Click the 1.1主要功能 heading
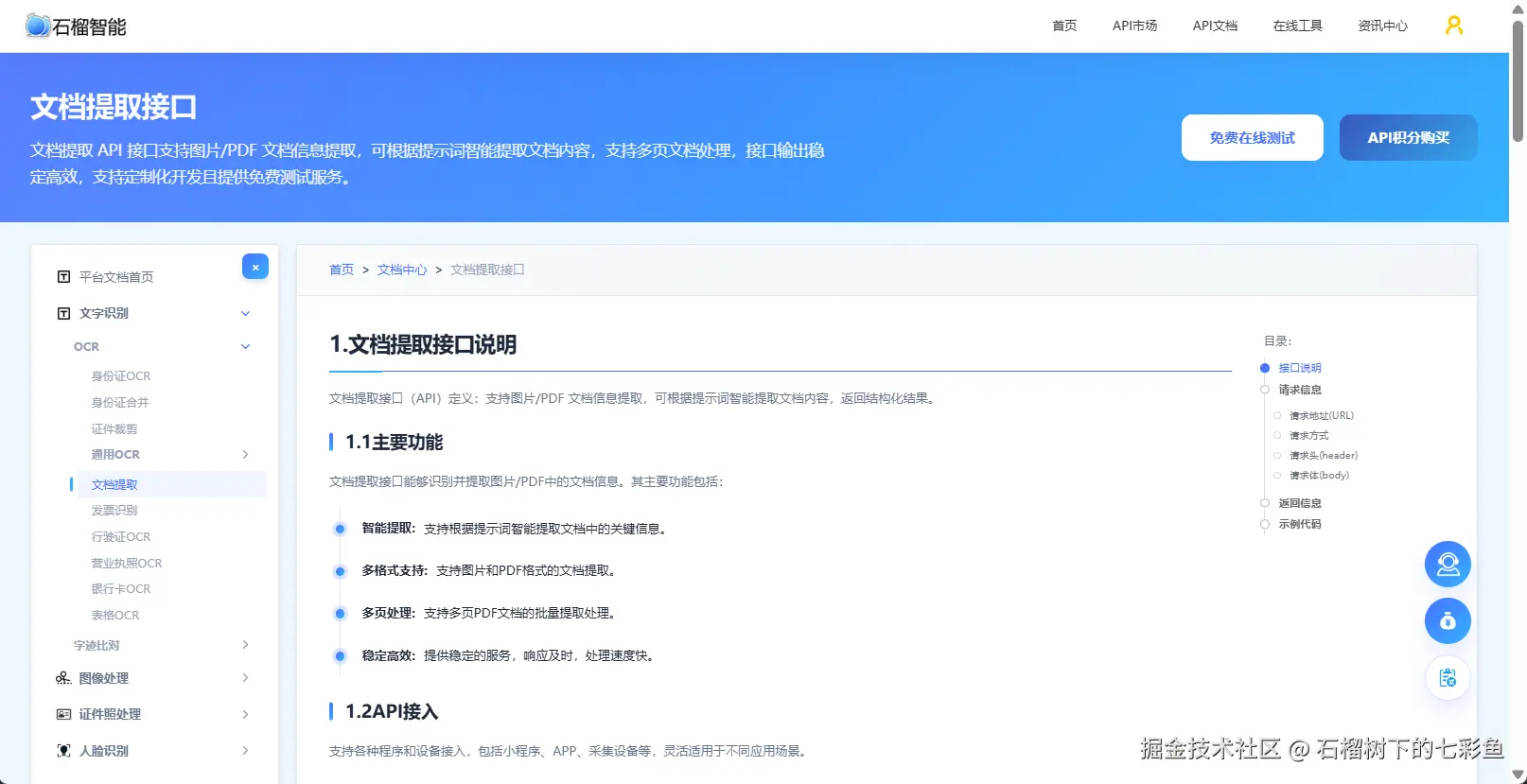Image resolution: width=1527 pixels, height=784 pixels. 394,442
